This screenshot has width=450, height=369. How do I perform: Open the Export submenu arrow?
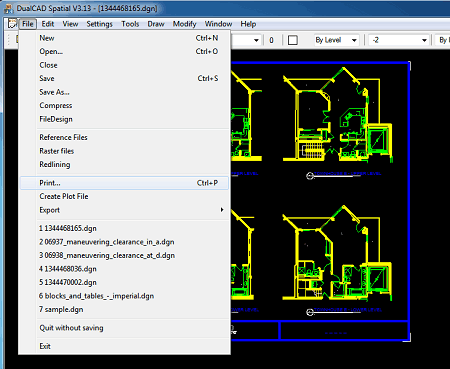[x=222, y=210]
